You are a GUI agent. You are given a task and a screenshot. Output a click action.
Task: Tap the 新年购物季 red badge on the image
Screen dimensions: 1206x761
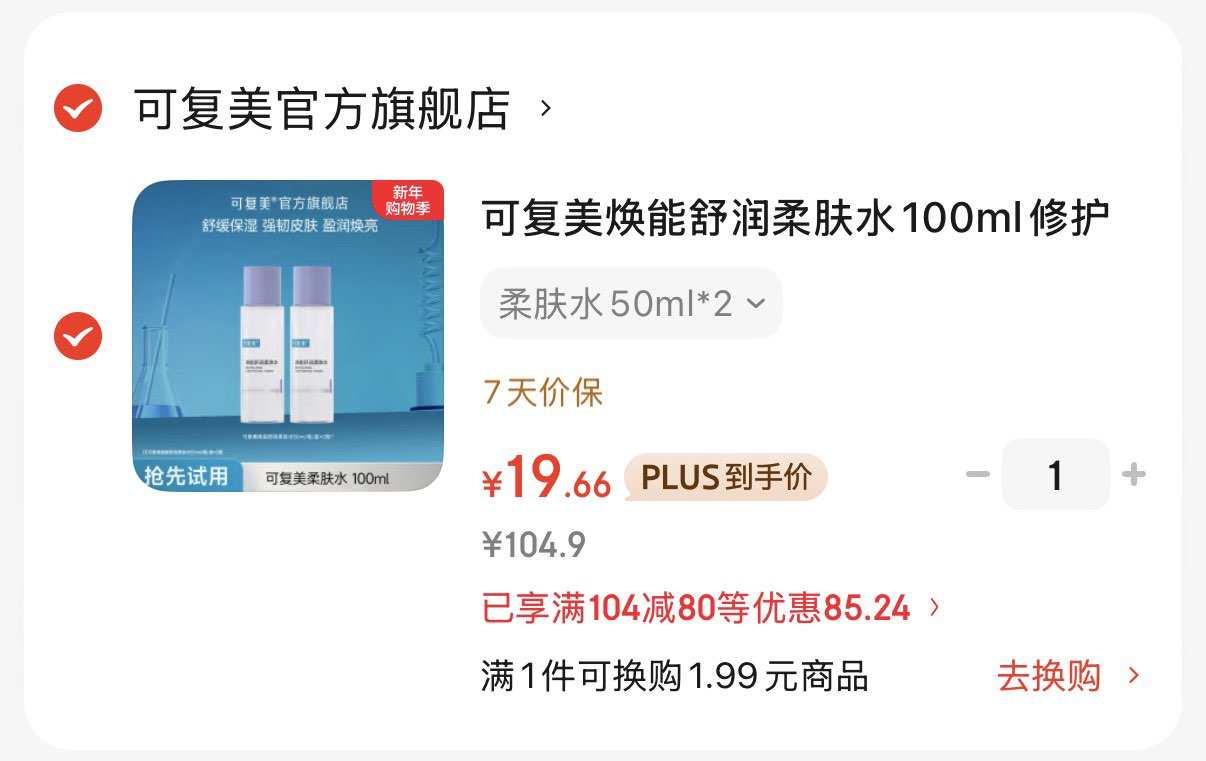point(407,200)
